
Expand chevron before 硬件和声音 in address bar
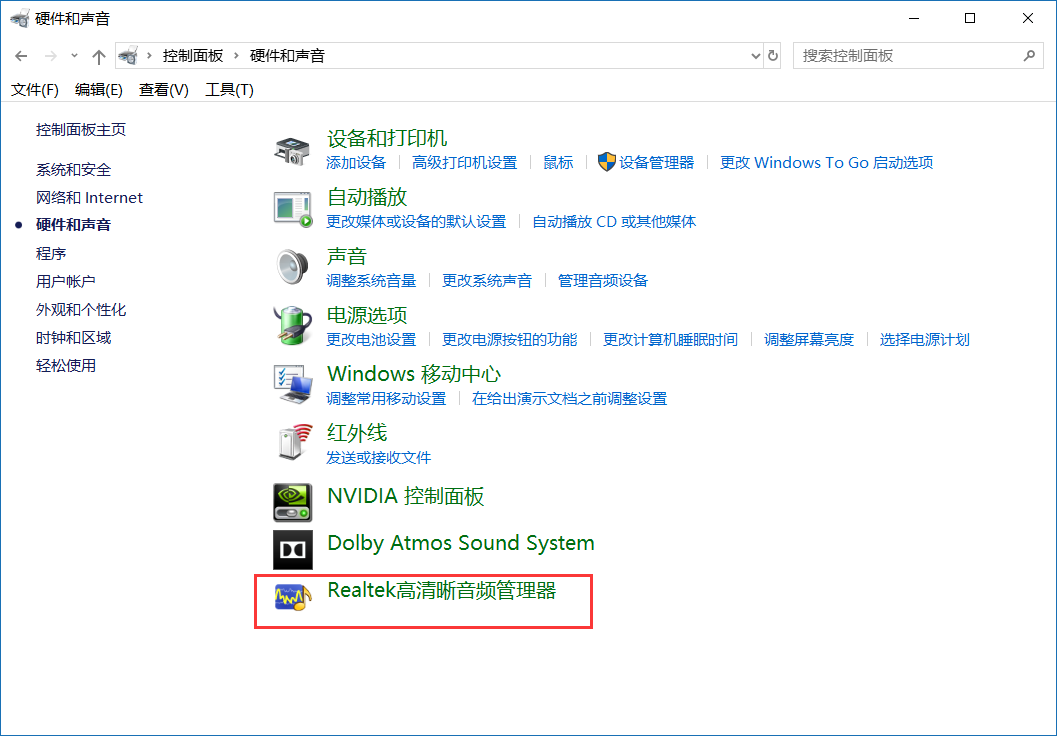pyautogui.click(x=237, y=55)
